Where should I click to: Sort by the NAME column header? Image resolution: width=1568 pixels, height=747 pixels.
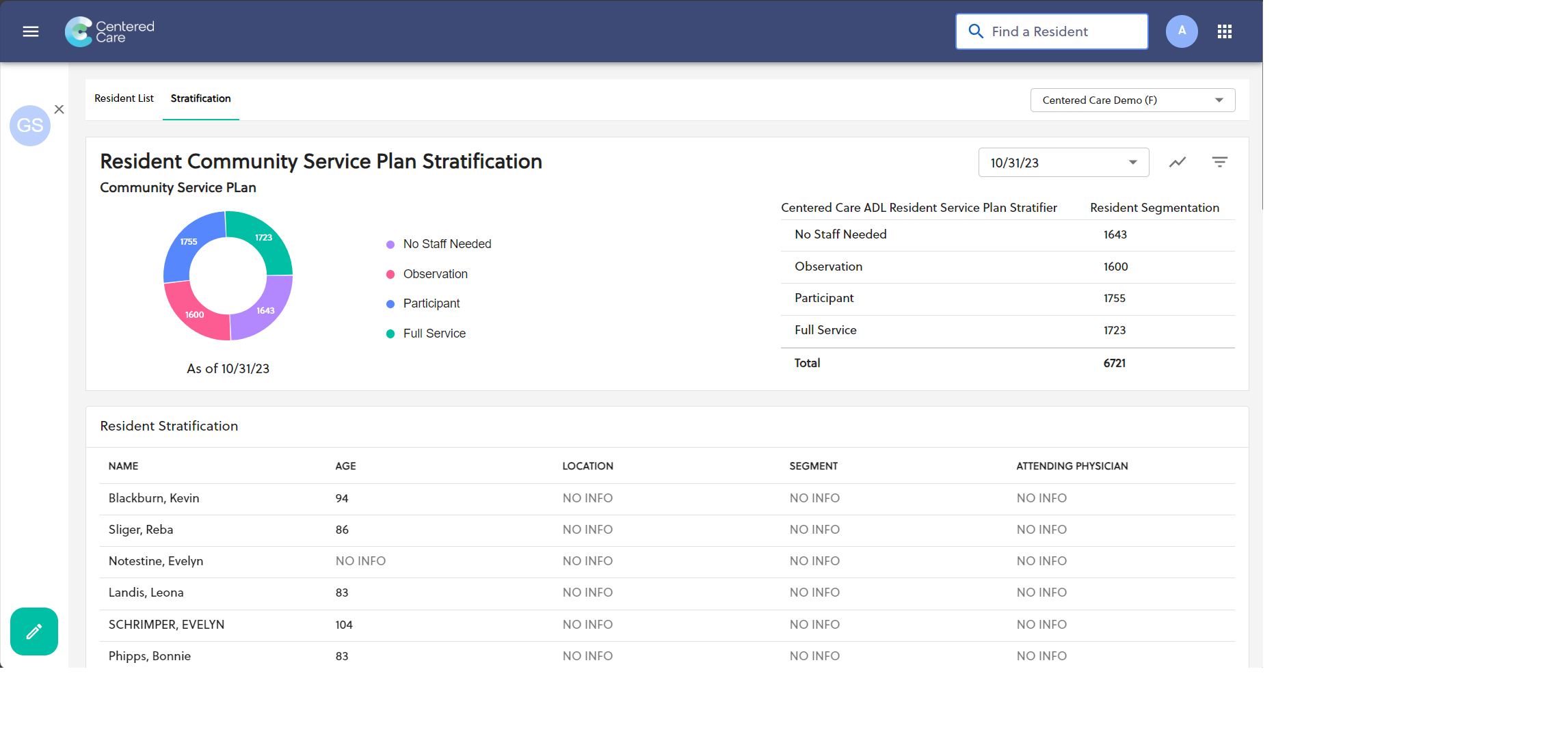[123, 466]
